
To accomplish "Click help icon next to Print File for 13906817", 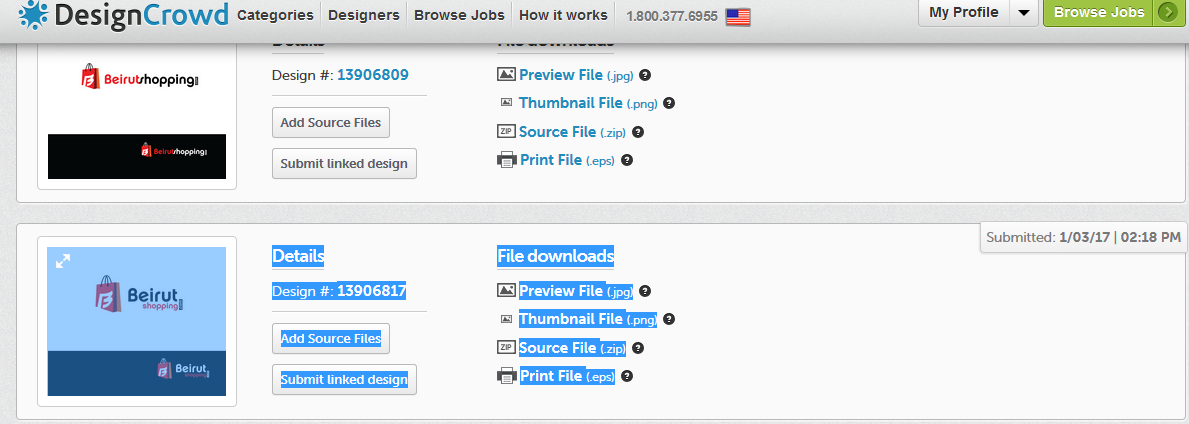I will (627, 376).
